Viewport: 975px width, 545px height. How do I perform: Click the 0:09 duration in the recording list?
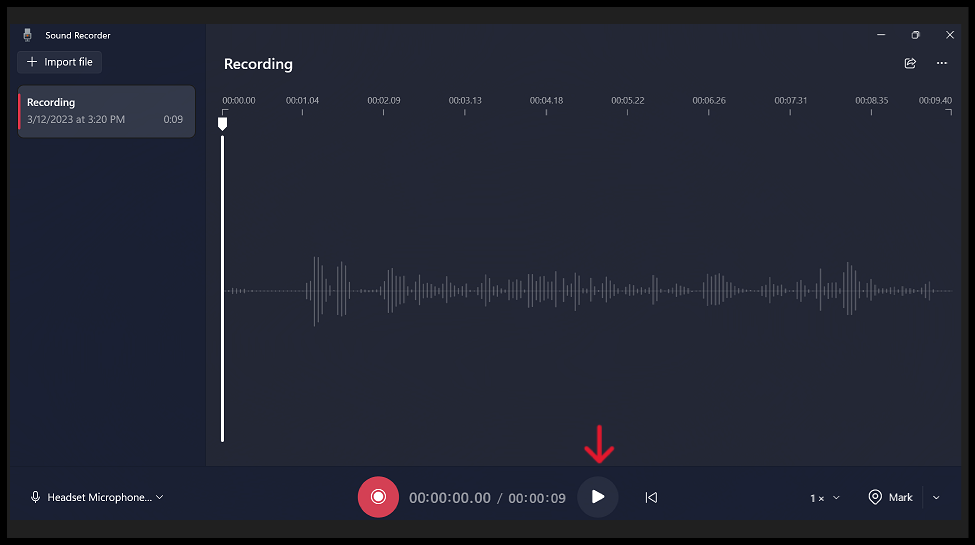pyautogui.click(x=173, y=119)
